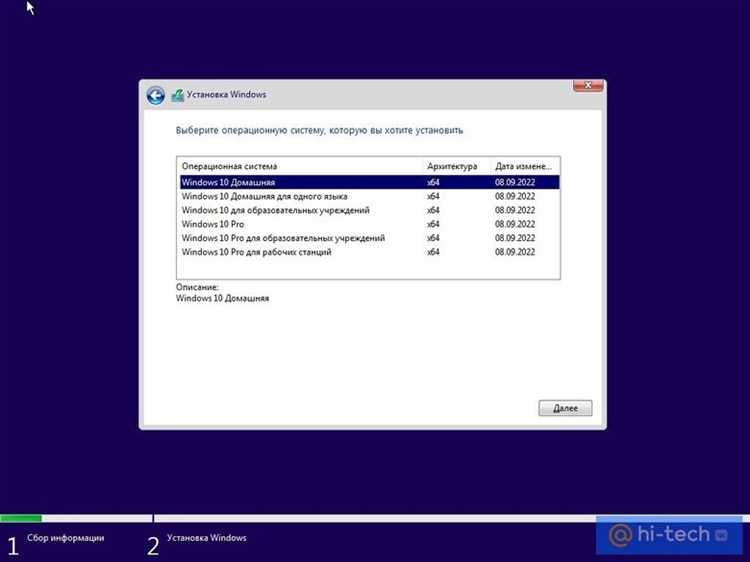Select Windows 10 Домашняя для одного языка
This screenshot has width=750, height=562.
click(369, 196)
